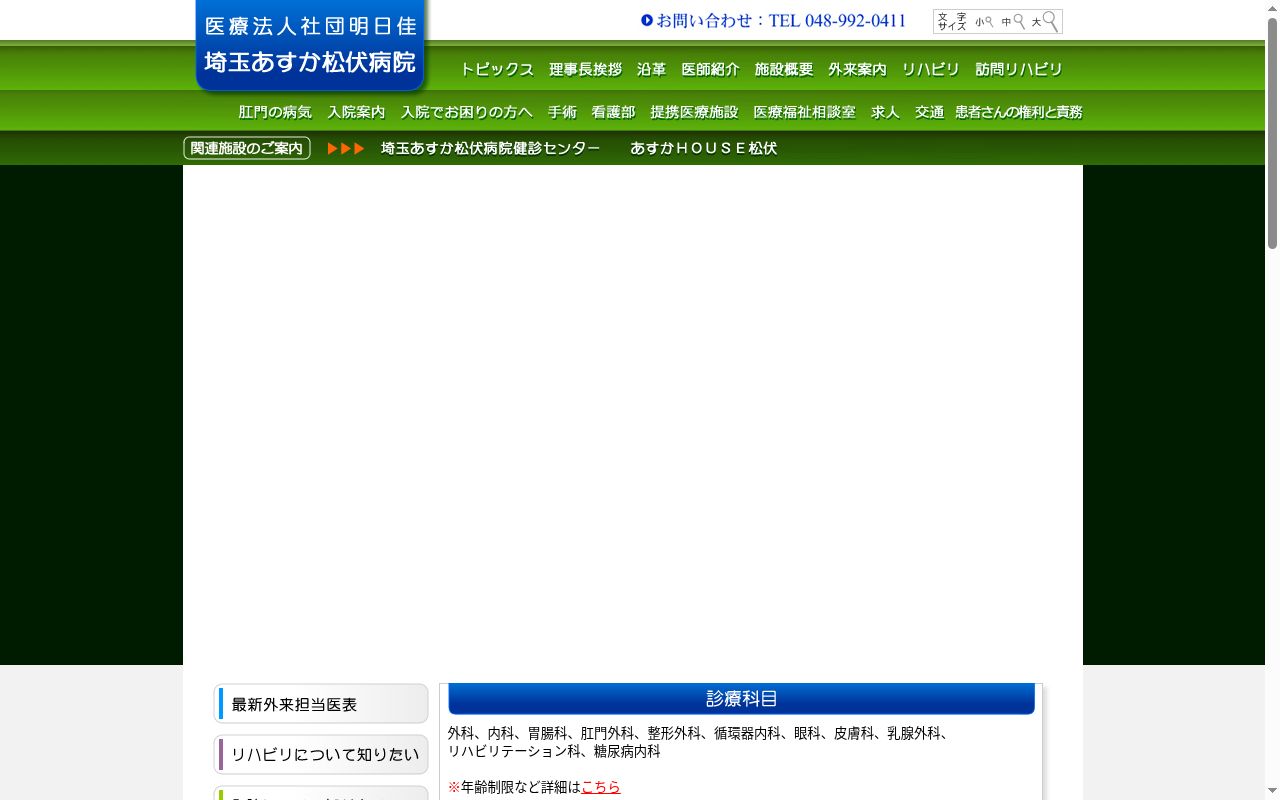Screen dimensions: 1280x800
Task: Open the 施設概要 menu item
Action: [784, 69]
